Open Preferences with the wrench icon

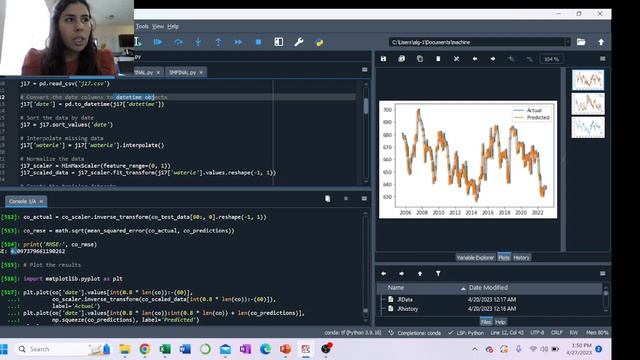click(299, 42)
